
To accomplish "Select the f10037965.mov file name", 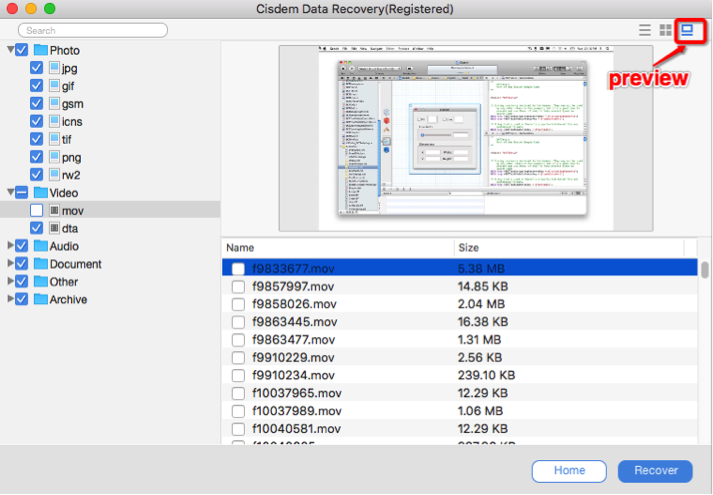I will (x=297, y=393).
